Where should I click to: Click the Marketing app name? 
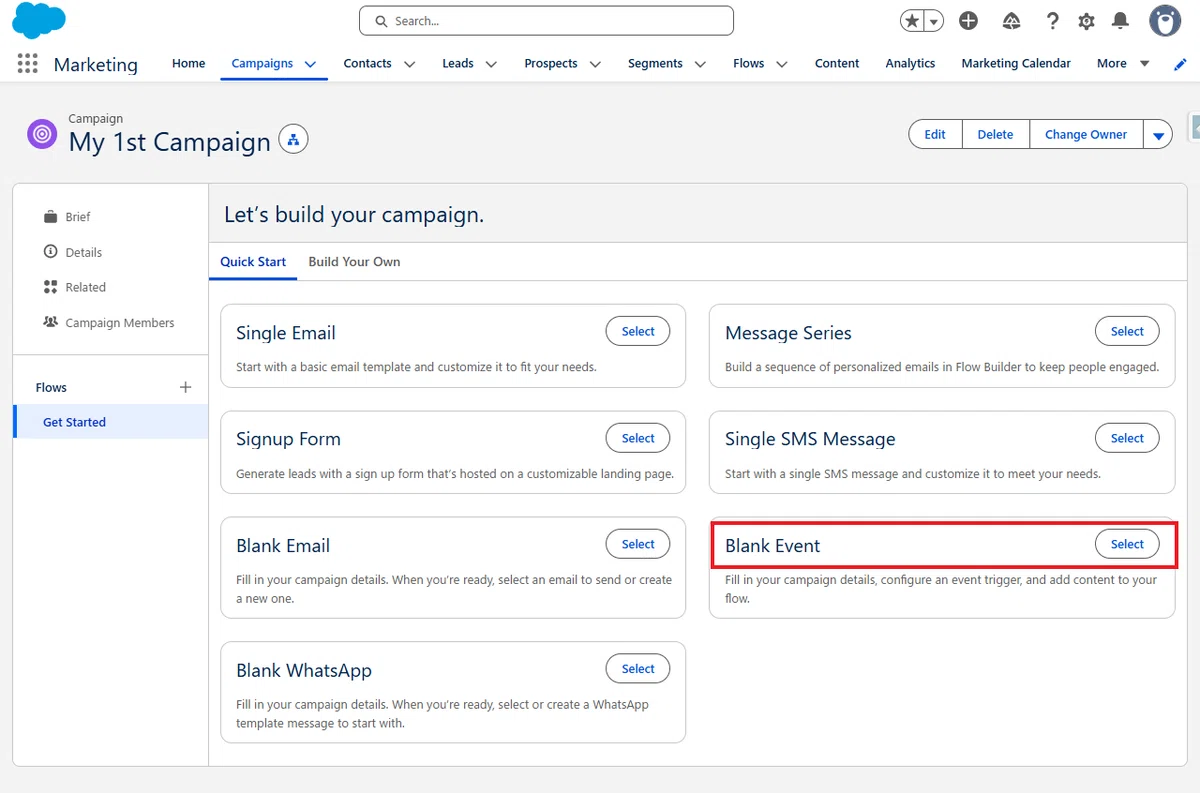tap(96, 64)
